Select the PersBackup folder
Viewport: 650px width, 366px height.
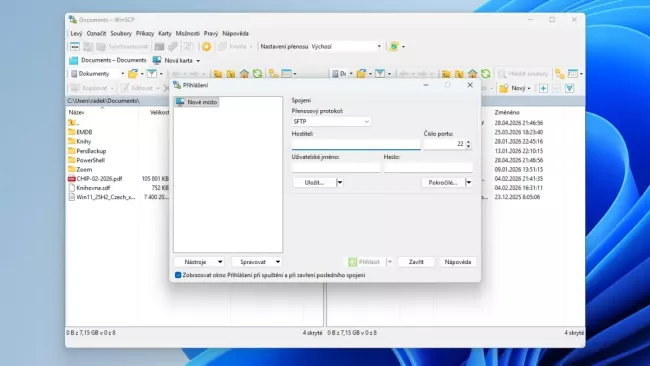[x=91, y=151]
